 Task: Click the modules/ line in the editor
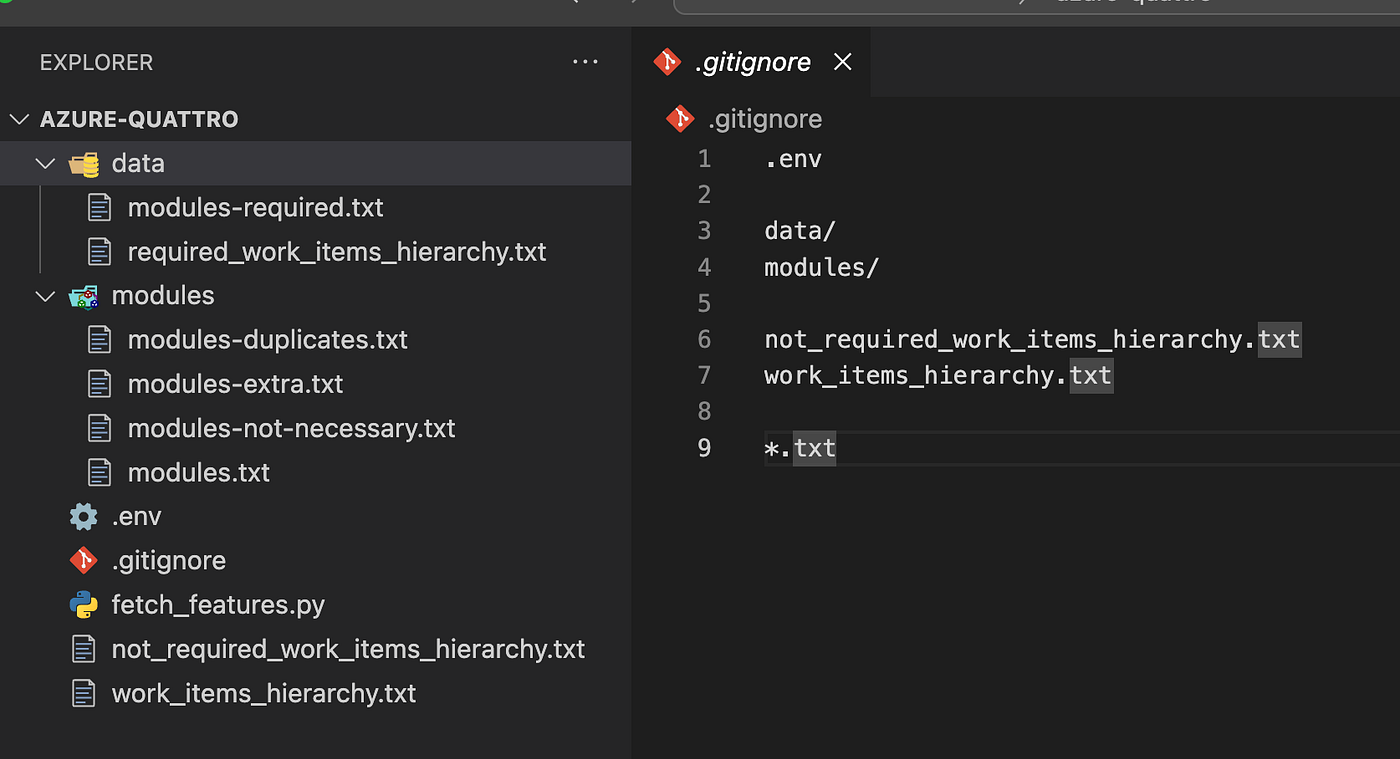(821, 267)
